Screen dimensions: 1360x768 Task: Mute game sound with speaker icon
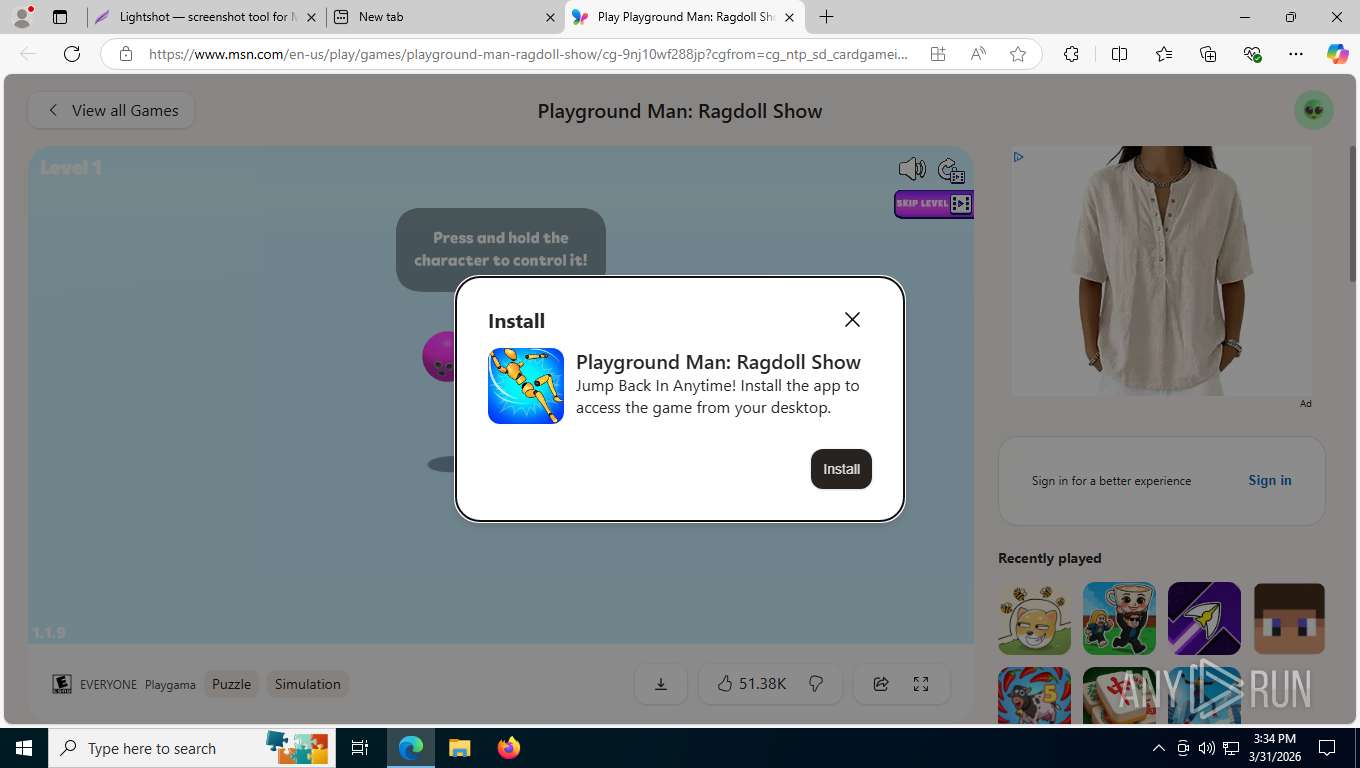pos(912,169)
